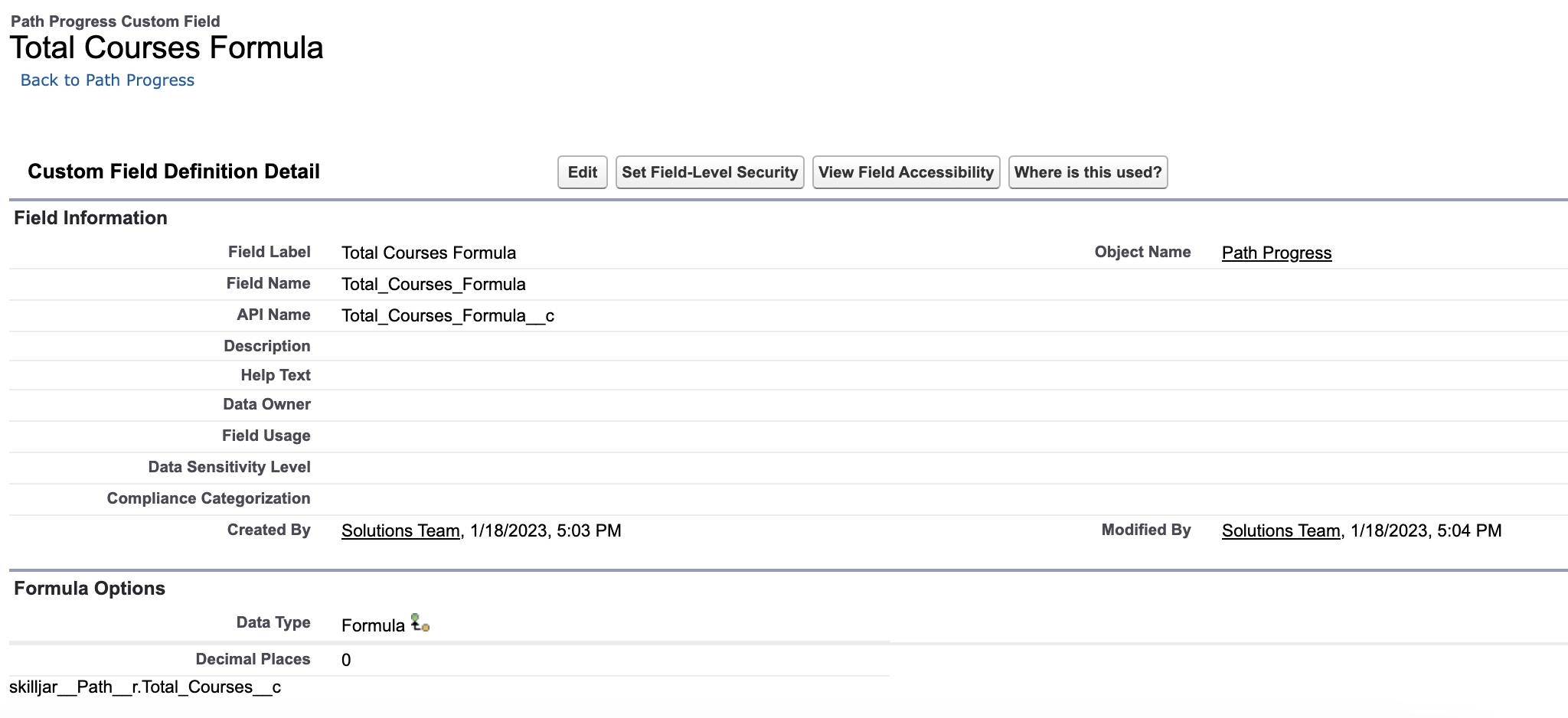Open Set Field-Level Security
The height and width of the screenshot is (718, 1568).
tap(710, 172)
